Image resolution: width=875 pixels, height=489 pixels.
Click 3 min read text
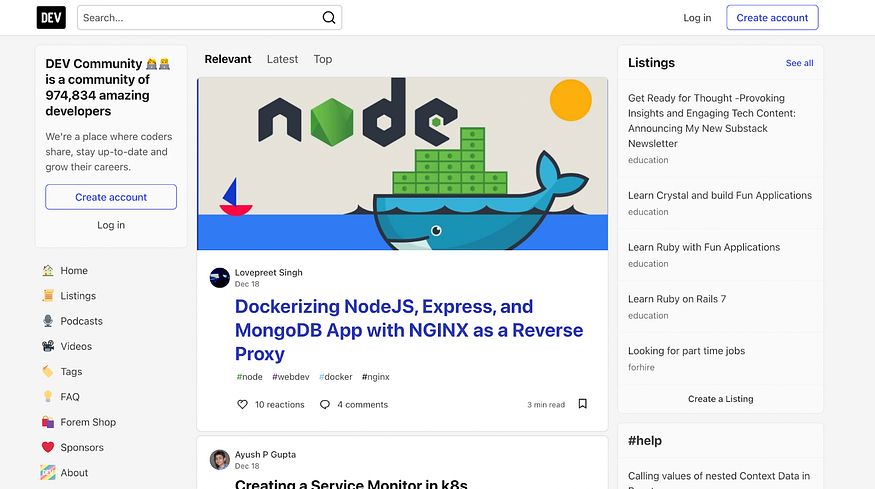(546, 405)
